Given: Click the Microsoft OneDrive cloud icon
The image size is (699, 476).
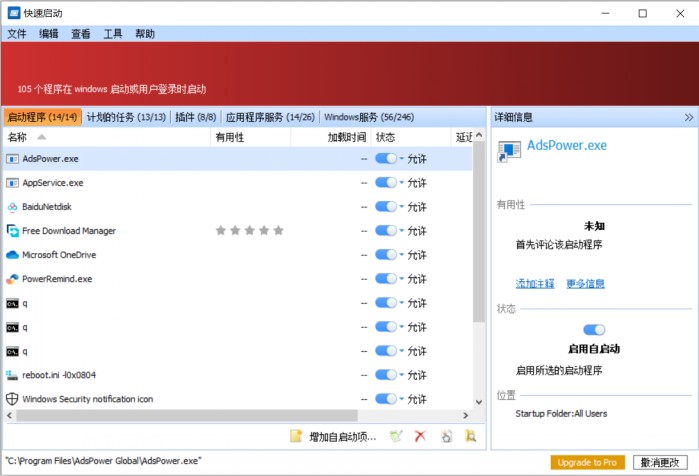Looking at the screenshot, I should pos(12,255).
